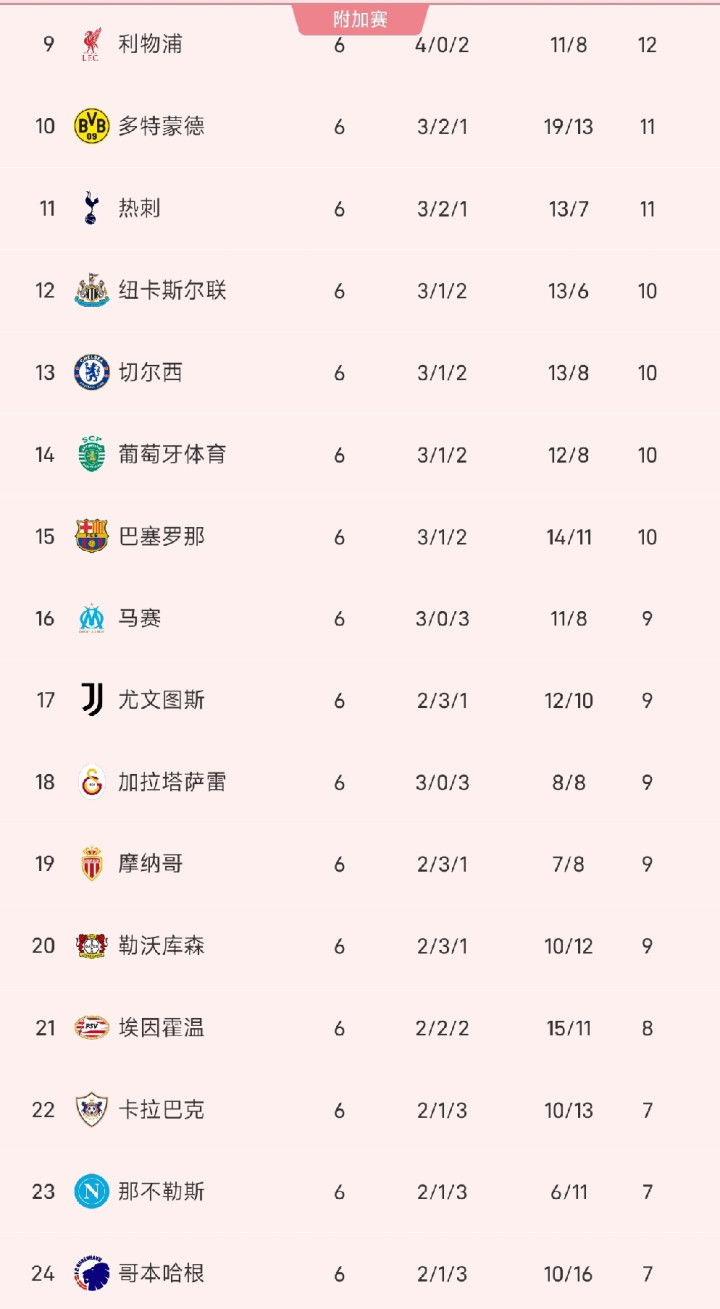
Task: Click the Liverpool club crest icon
Action: [x=91, y=45]
